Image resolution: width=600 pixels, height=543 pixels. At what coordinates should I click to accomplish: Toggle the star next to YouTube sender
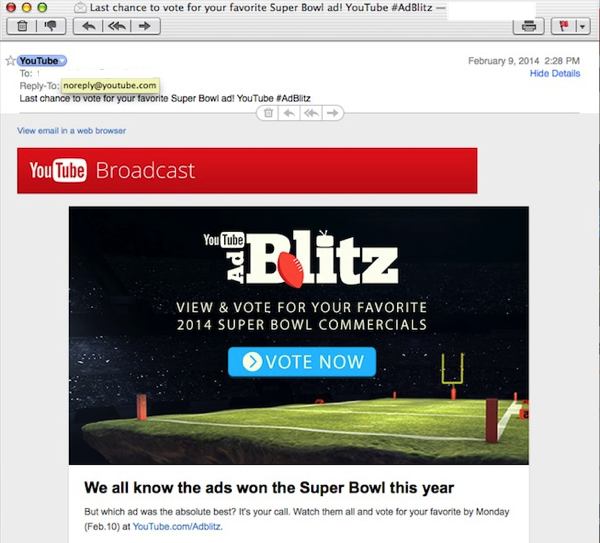[10, 60]
